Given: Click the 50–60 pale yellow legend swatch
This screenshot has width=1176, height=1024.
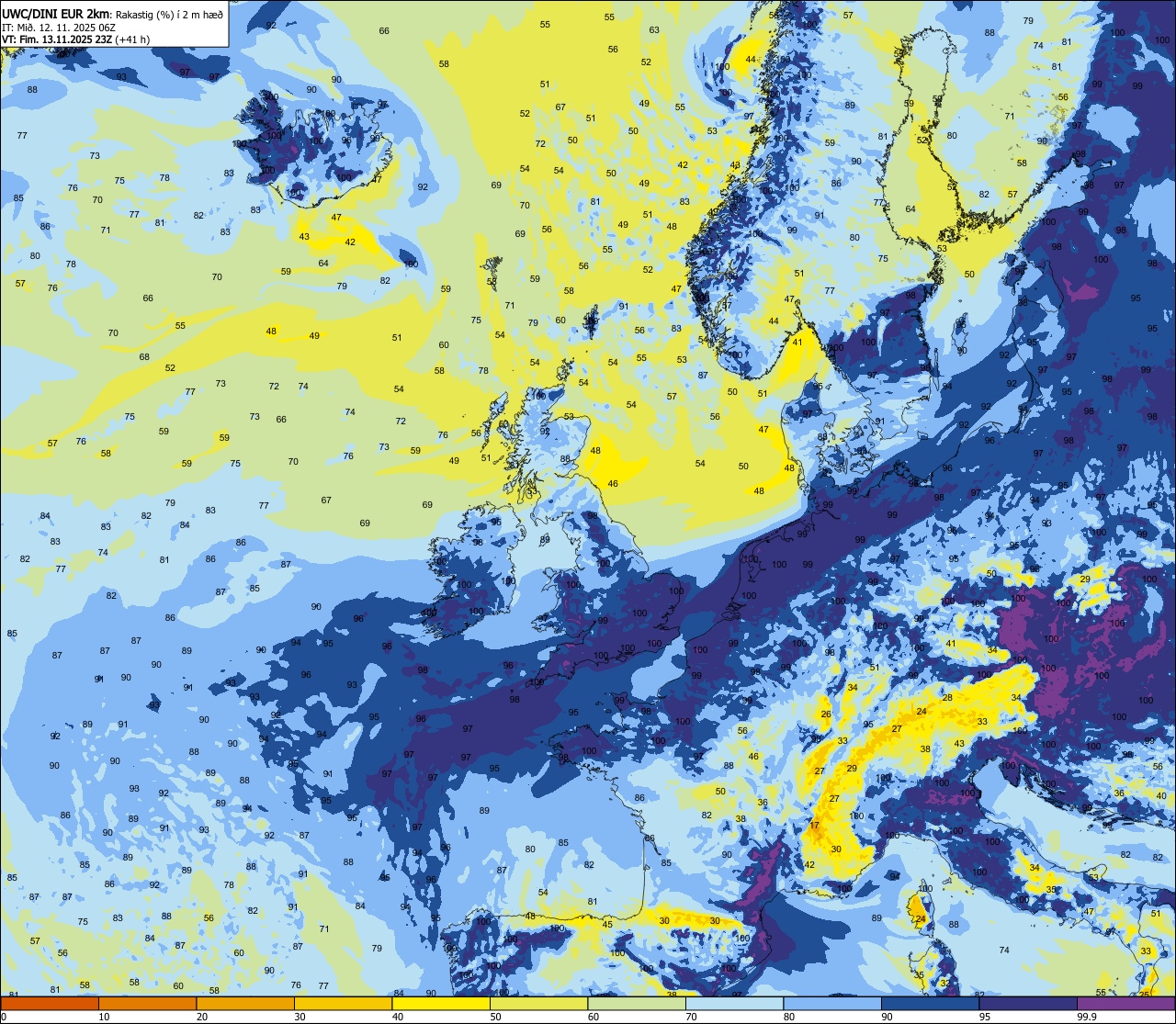Looking at the screenshot, I should click(x=538, y=1003).
